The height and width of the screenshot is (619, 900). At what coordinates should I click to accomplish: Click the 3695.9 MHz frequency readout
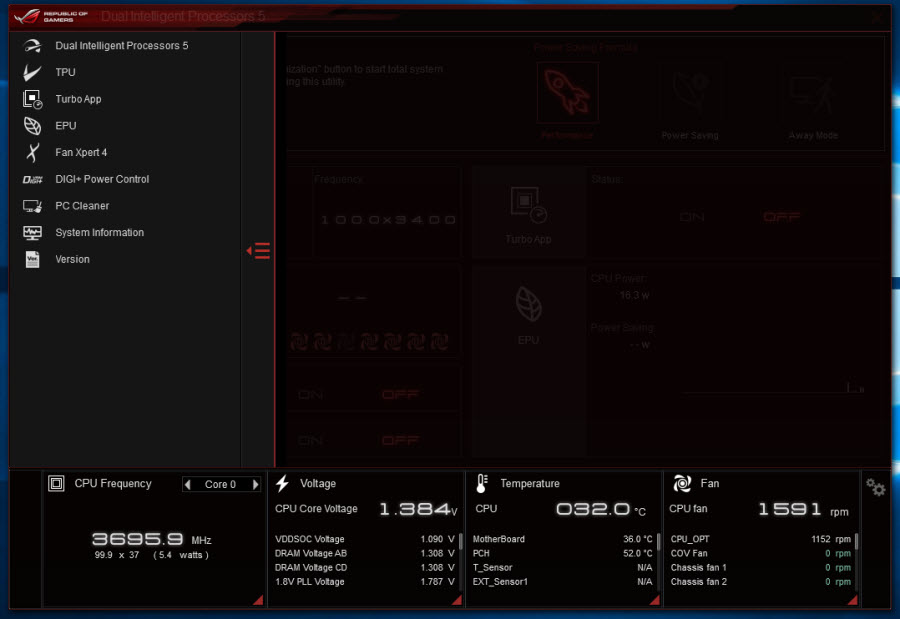pos(152,539)
